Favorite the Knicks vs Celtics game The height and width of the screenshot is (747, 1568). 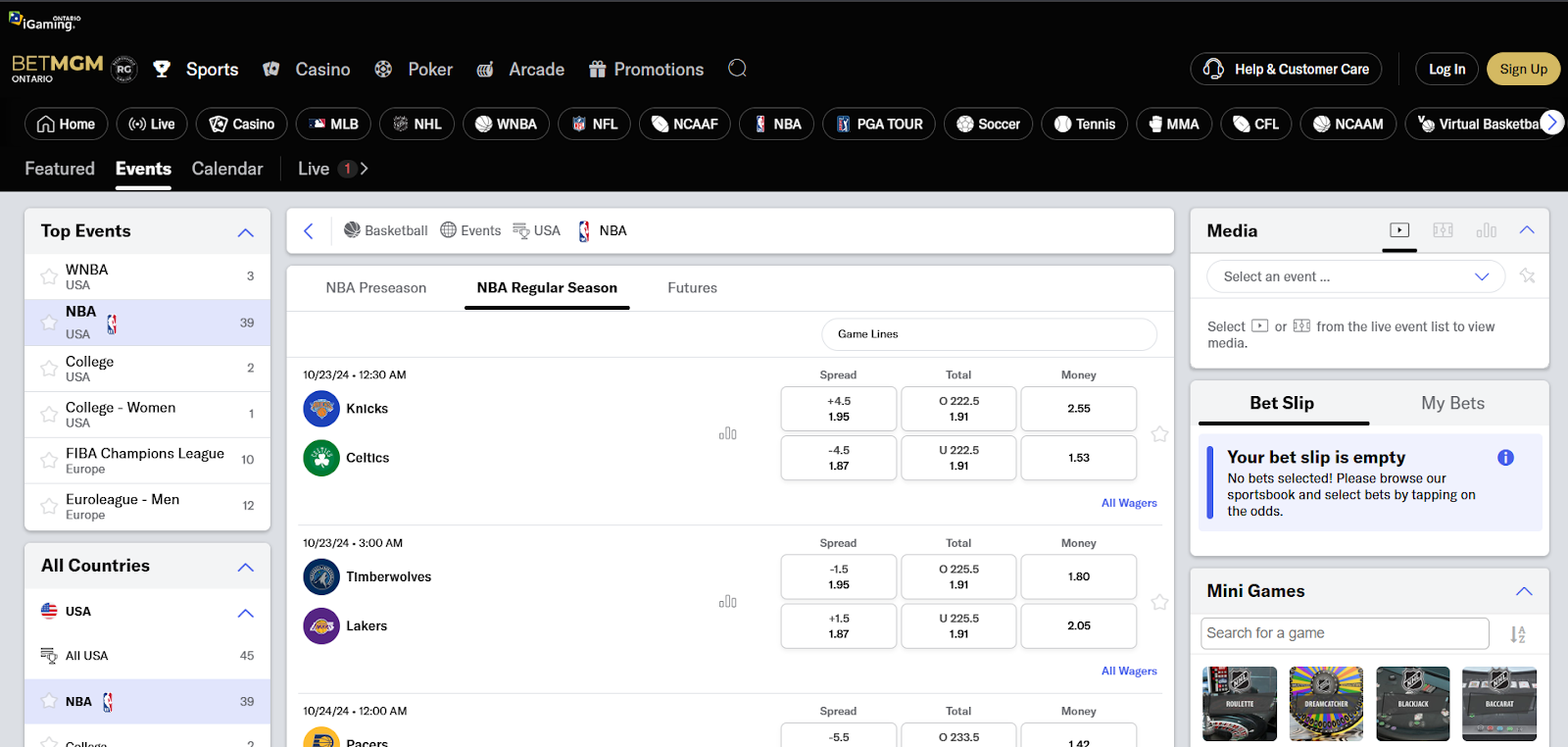(x=1159, y=433)
